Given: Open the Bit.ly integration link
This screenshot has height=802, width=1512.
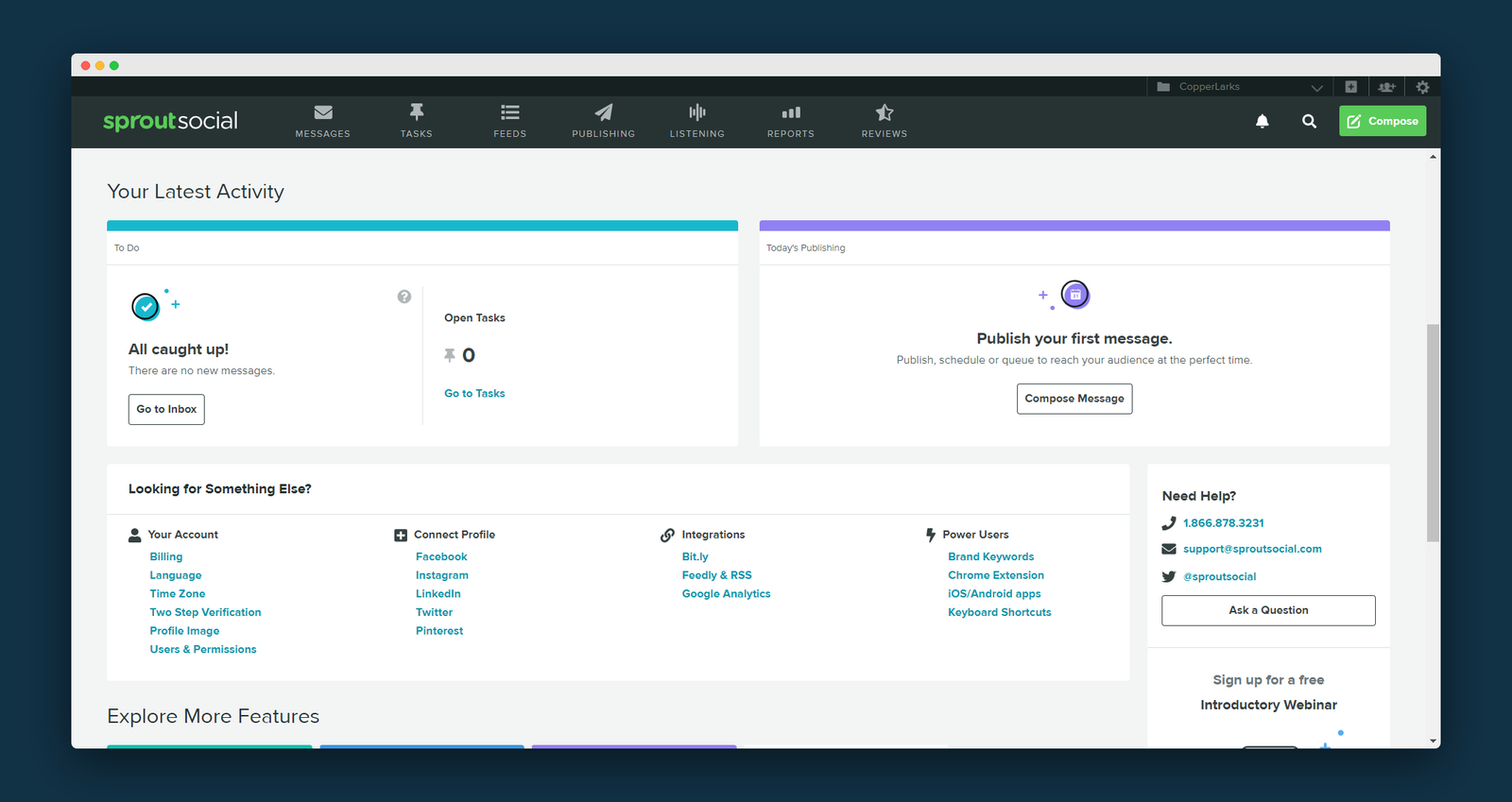Looking at the screenshot, I should tap(696, 557).
